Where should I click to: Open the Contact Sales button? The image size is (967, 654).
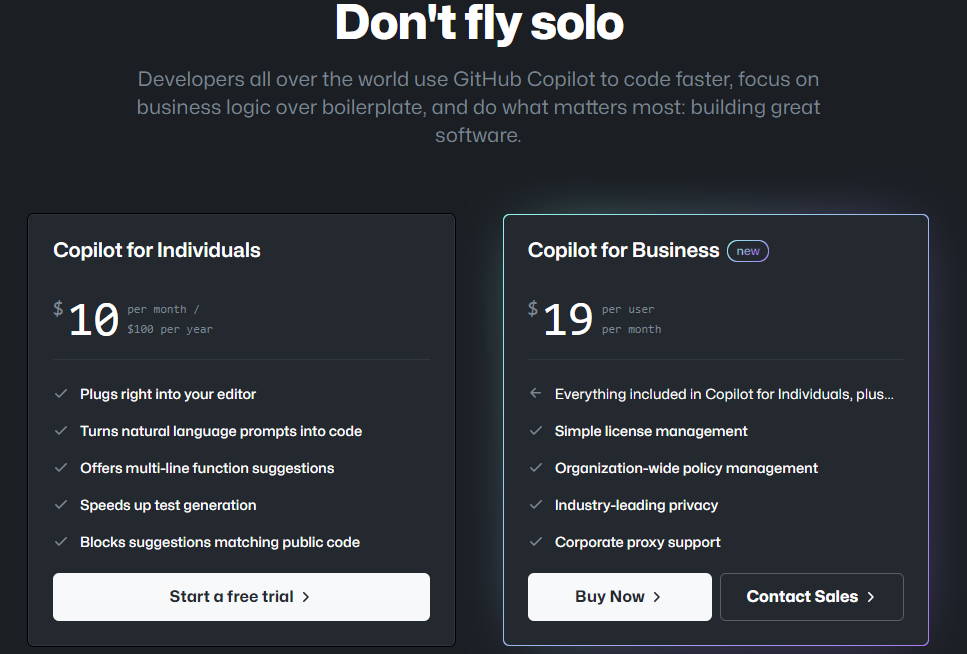[x=811, y=597]
